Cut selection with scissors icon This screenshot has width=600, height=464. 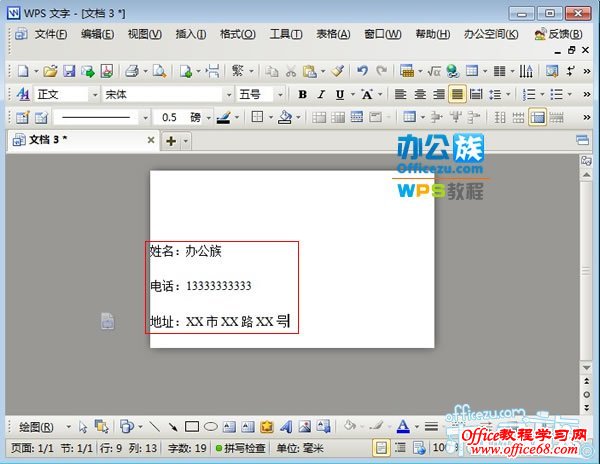pos(291,71)
